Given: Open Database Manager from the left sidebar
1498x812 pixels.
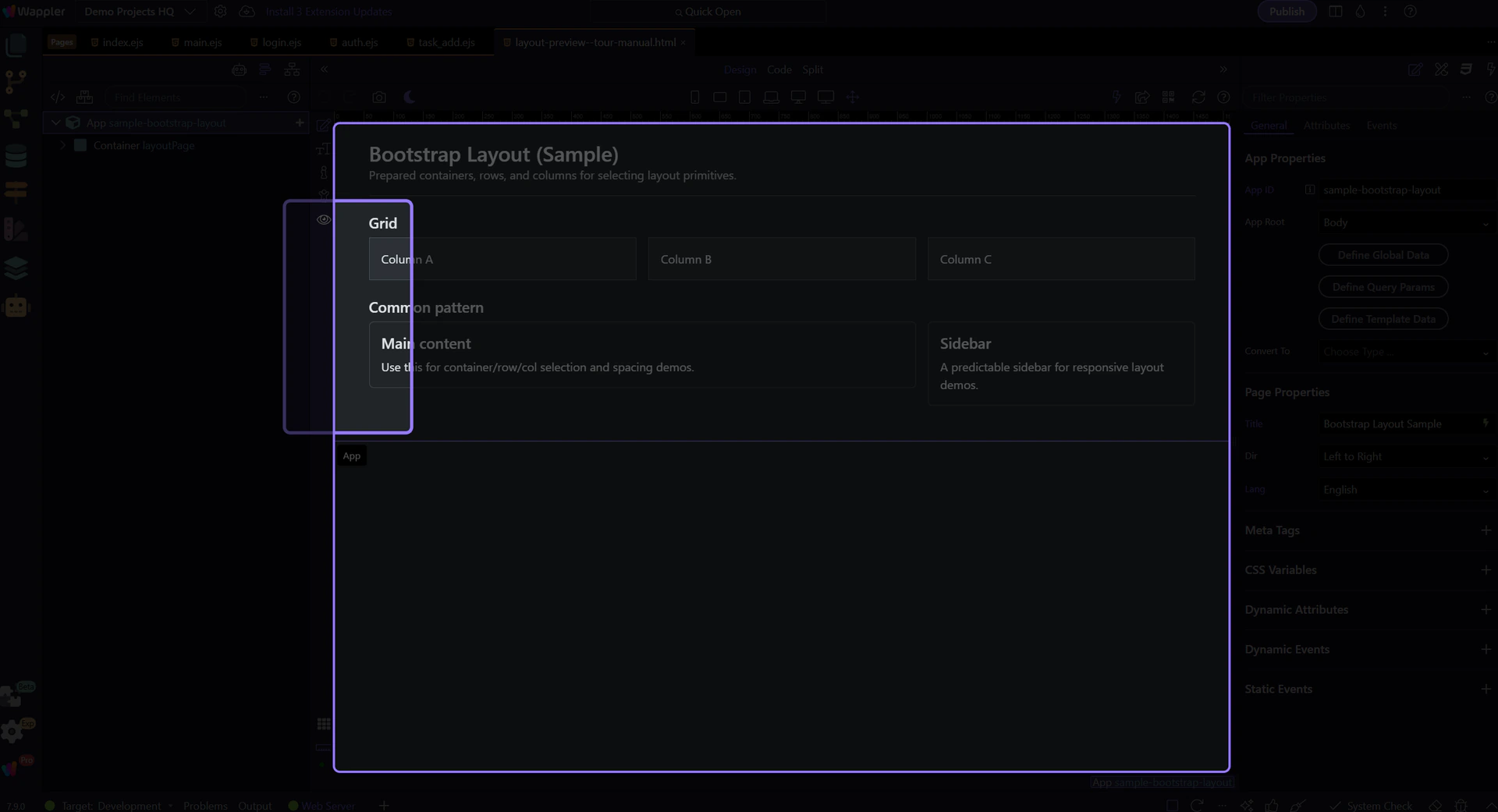Looking at the screenshot, I should click(x=16, y=156).
